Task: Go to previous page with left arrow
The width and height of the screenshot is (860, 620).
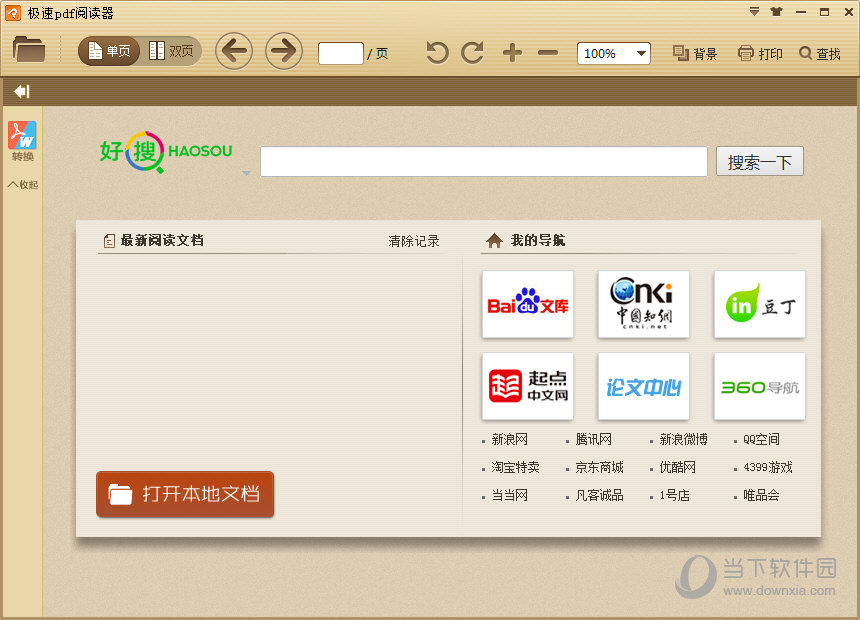Action: pos(234,51)
